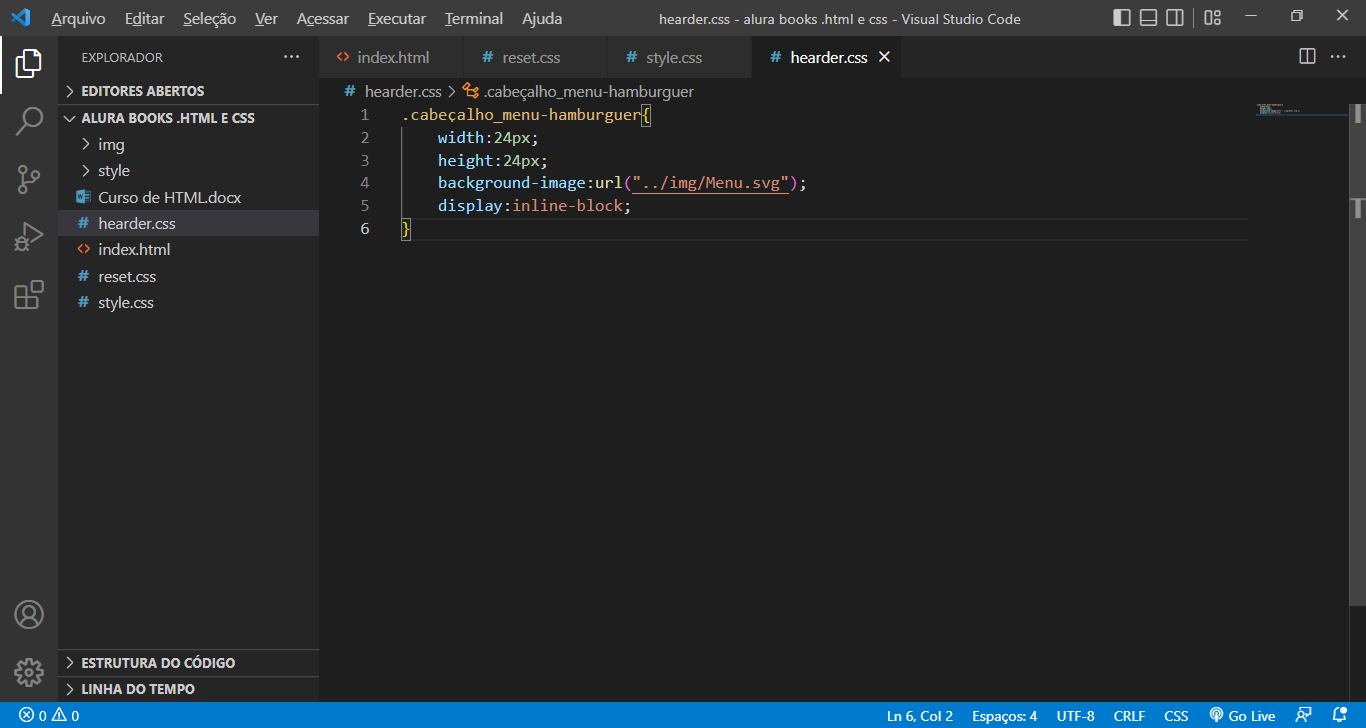The height and width of the screenshot is (728, 1366).
Task: Click errors and warnings status indicator
Action: (49, 716)
